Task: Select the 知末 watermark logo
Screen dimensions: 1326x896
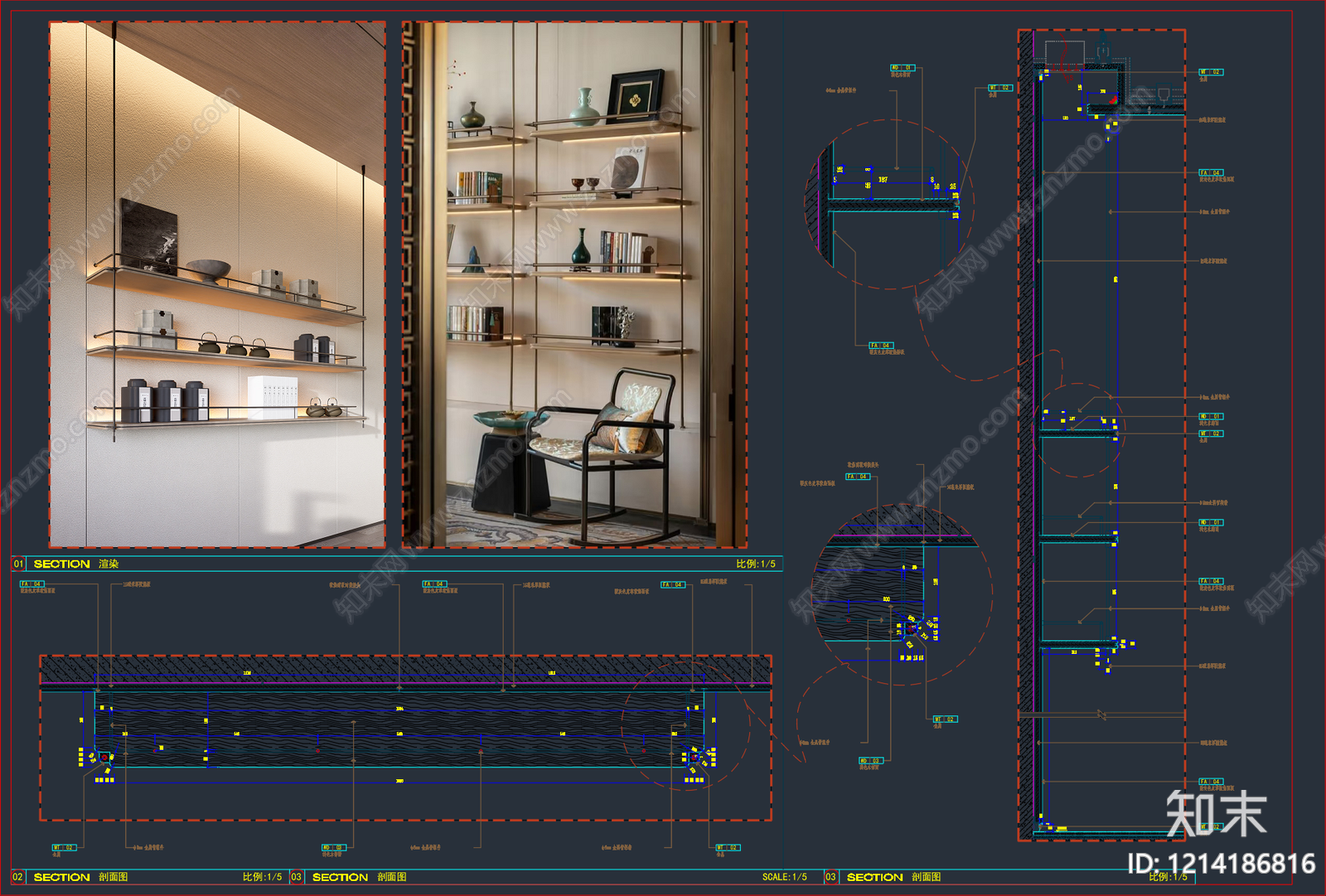Action: [1216, 813]
